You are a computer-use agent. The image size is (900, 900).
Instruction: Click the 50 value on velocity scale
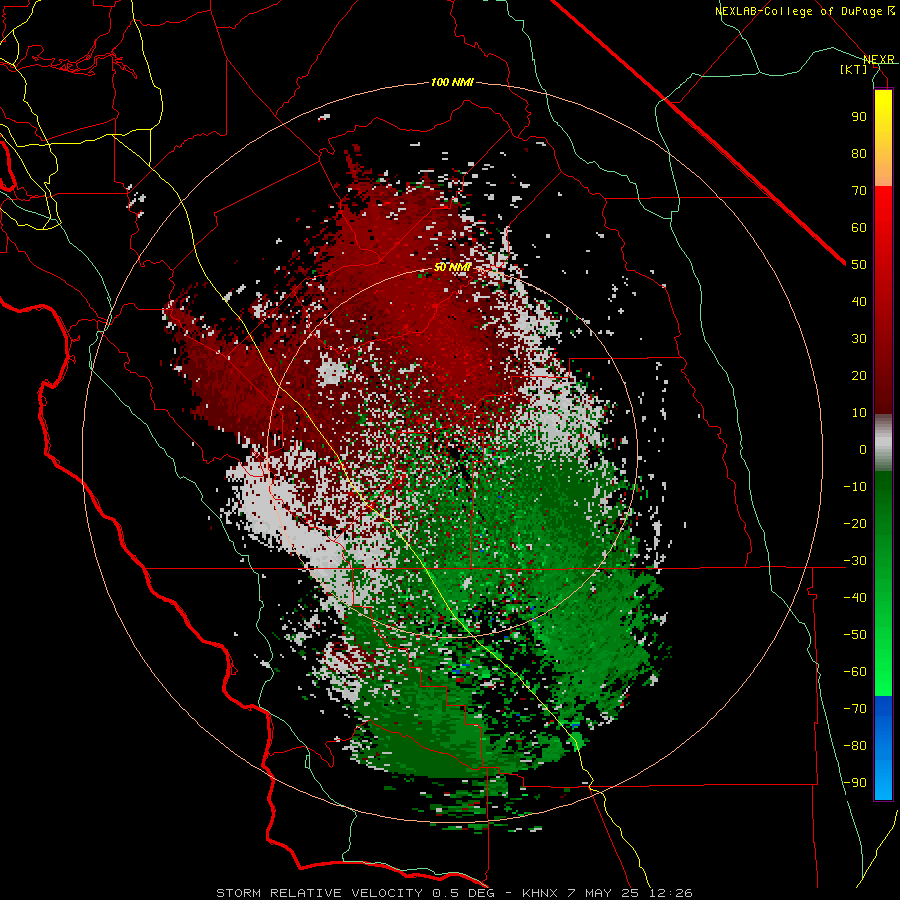pos(859,265)
